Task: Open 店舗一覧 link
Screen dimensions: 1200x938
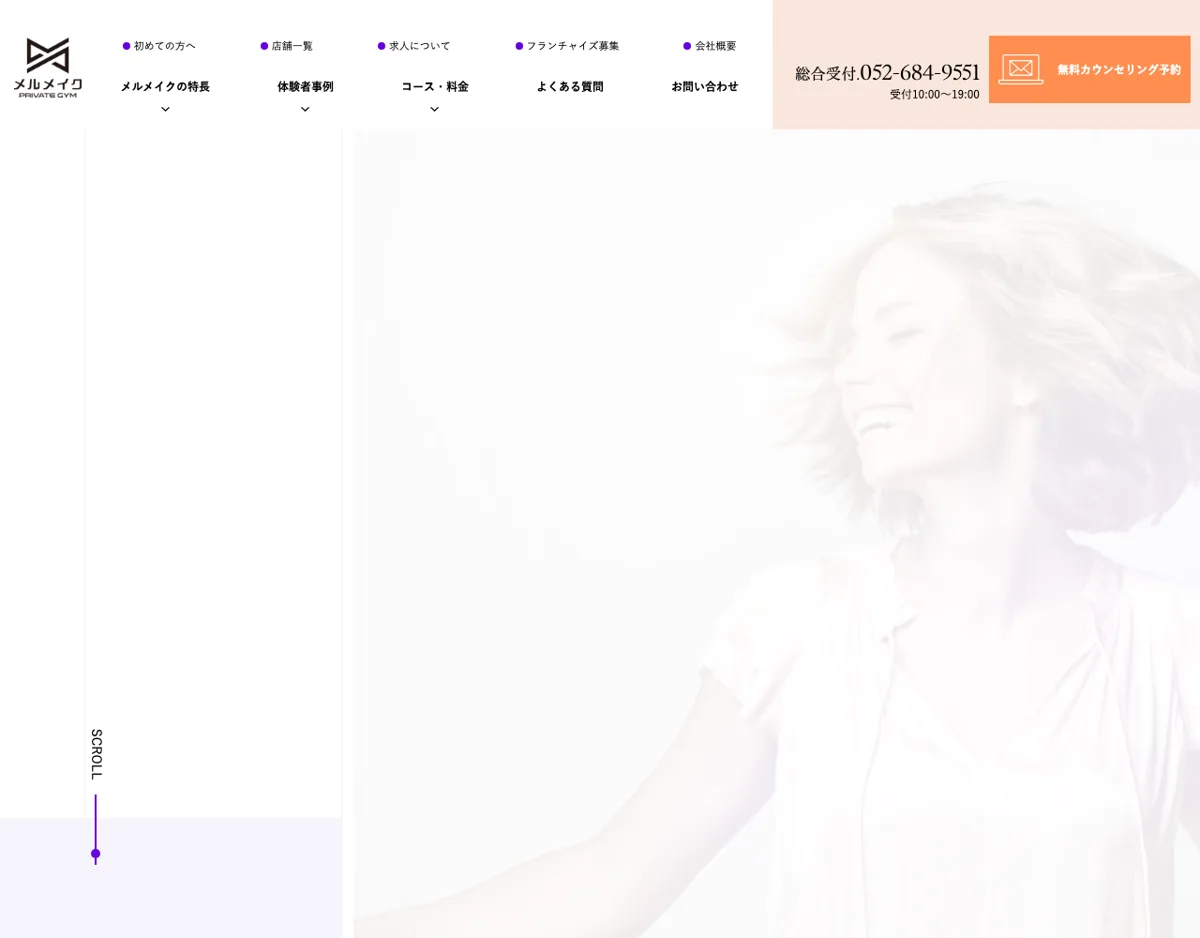Action: [292, 46]
